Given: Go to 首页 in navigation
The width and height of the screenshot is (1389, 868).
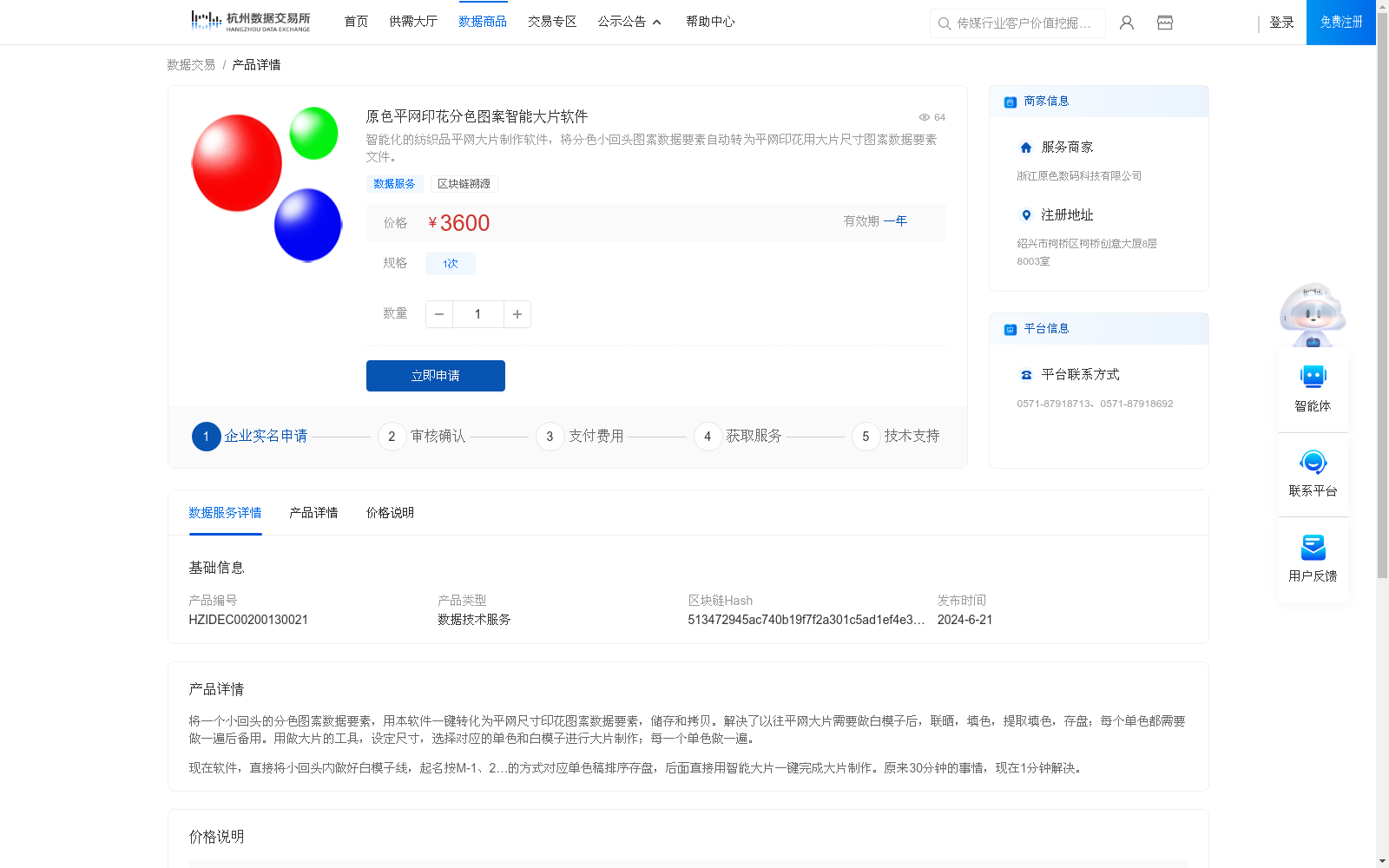Looking at the screenshot, I should pyautogui.click(x=356, y=22).
